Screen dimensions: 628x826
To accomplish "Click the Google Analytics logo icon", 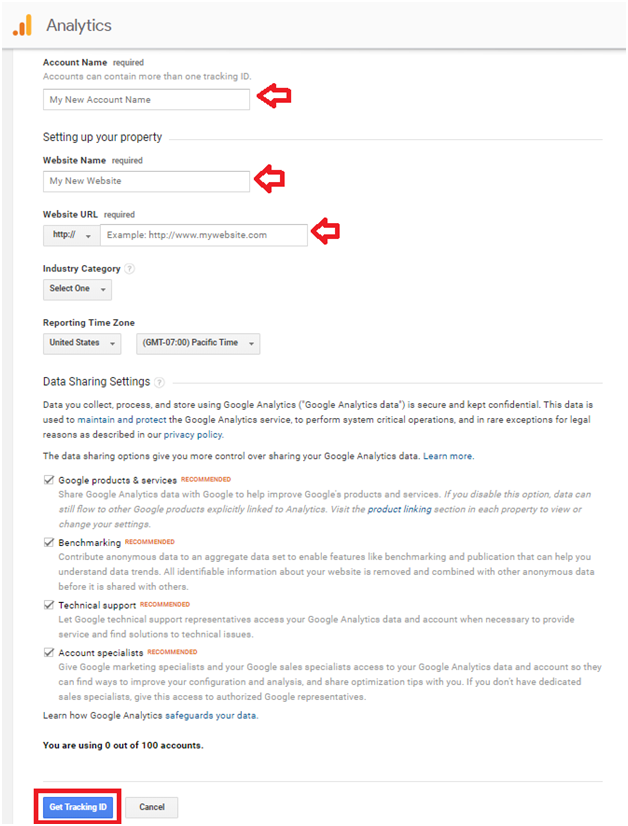I will click(23, 25).
